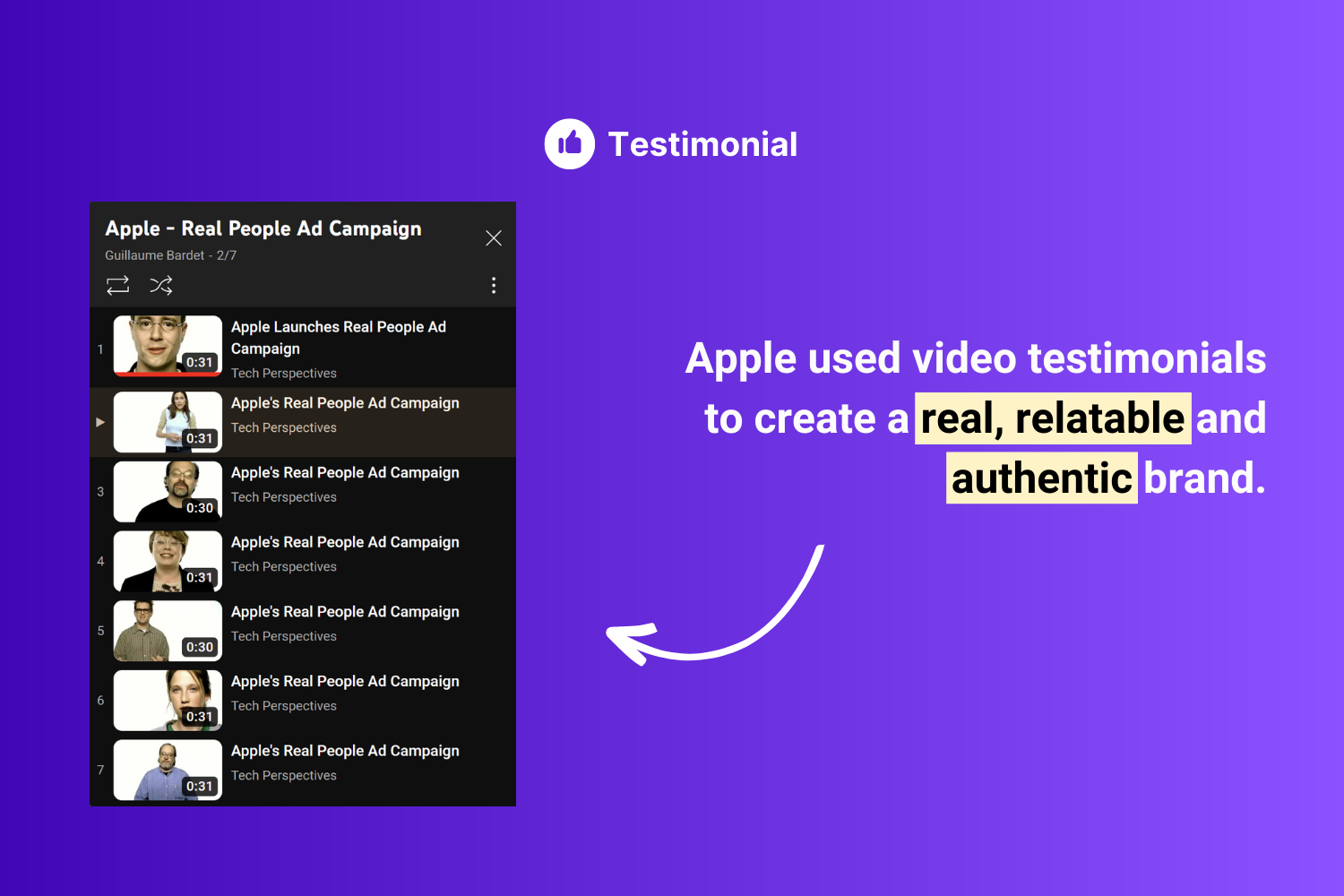The height and width of the screenshot is (896, 1344).
Task: Click the now-playing arrow indicator
Action: (x=100, y=422)
